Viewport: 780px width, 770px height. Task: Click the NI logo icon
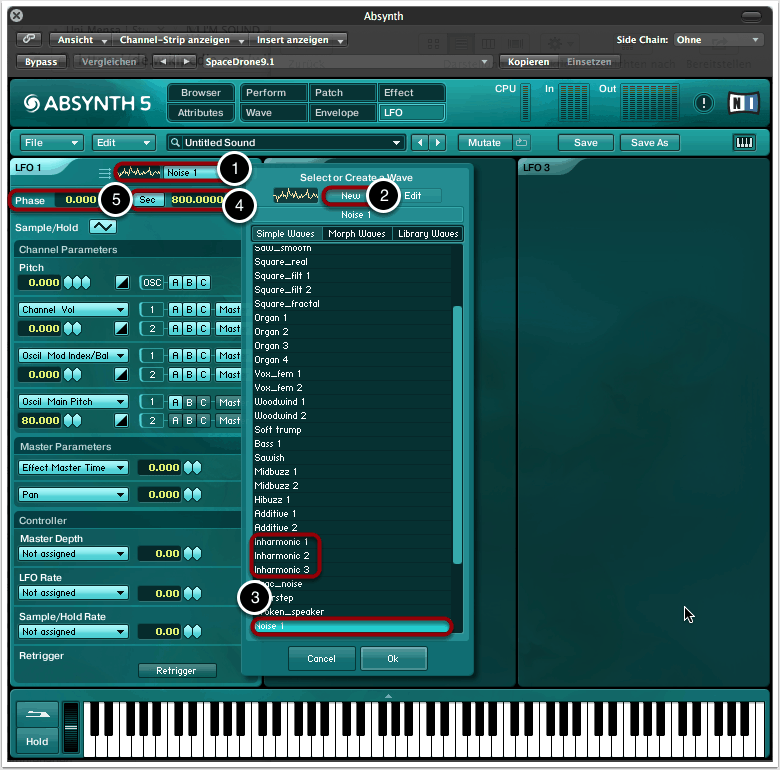(x=743, y=103)
